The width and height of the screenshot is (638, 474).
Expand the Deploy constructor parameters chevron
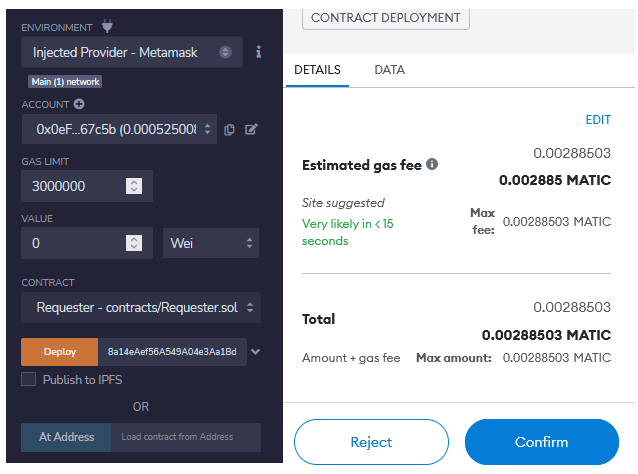tap(256, 352)
